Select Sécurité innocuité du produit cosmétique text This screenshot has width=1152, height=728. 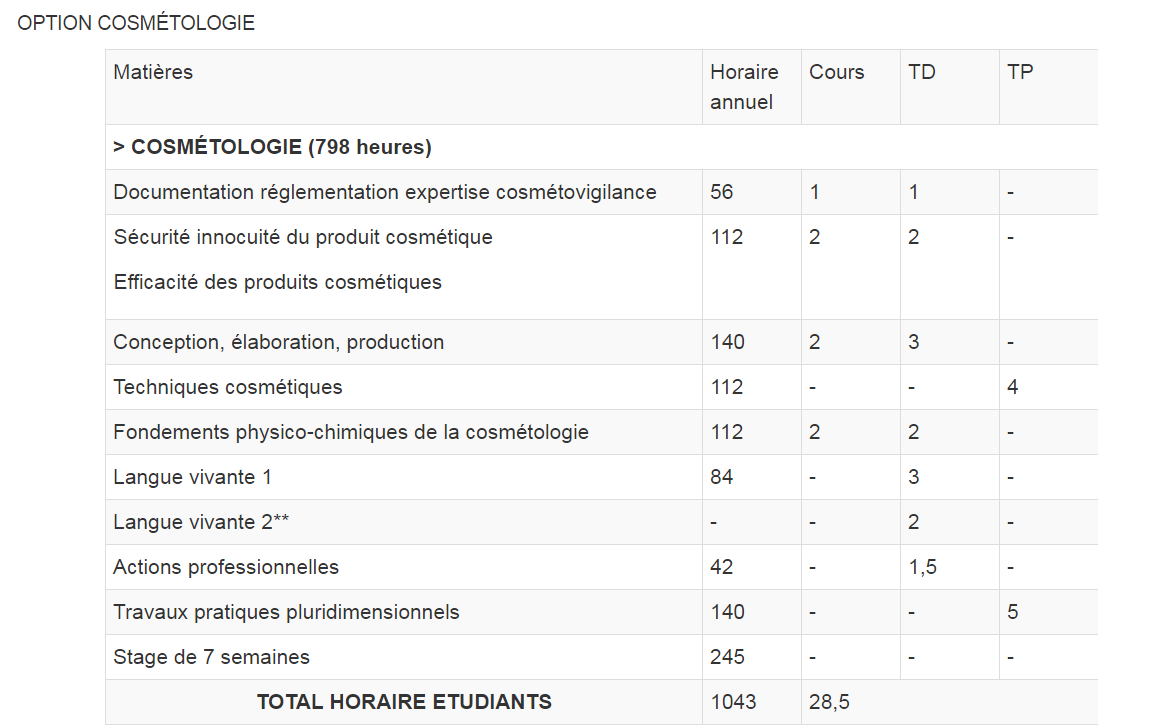click(303, 237)
